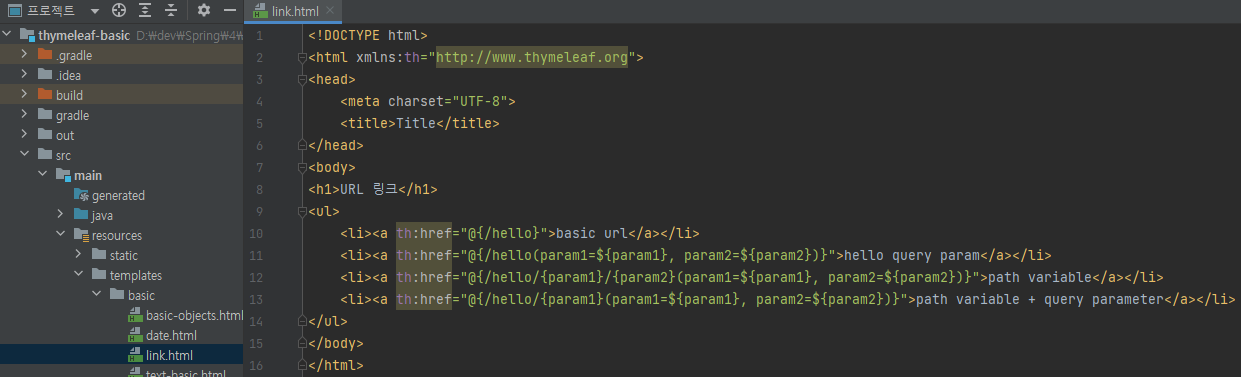
Task: Click the thymeleaf.org namespace URL
Action: pyautogui.click(x=532, y=57)
